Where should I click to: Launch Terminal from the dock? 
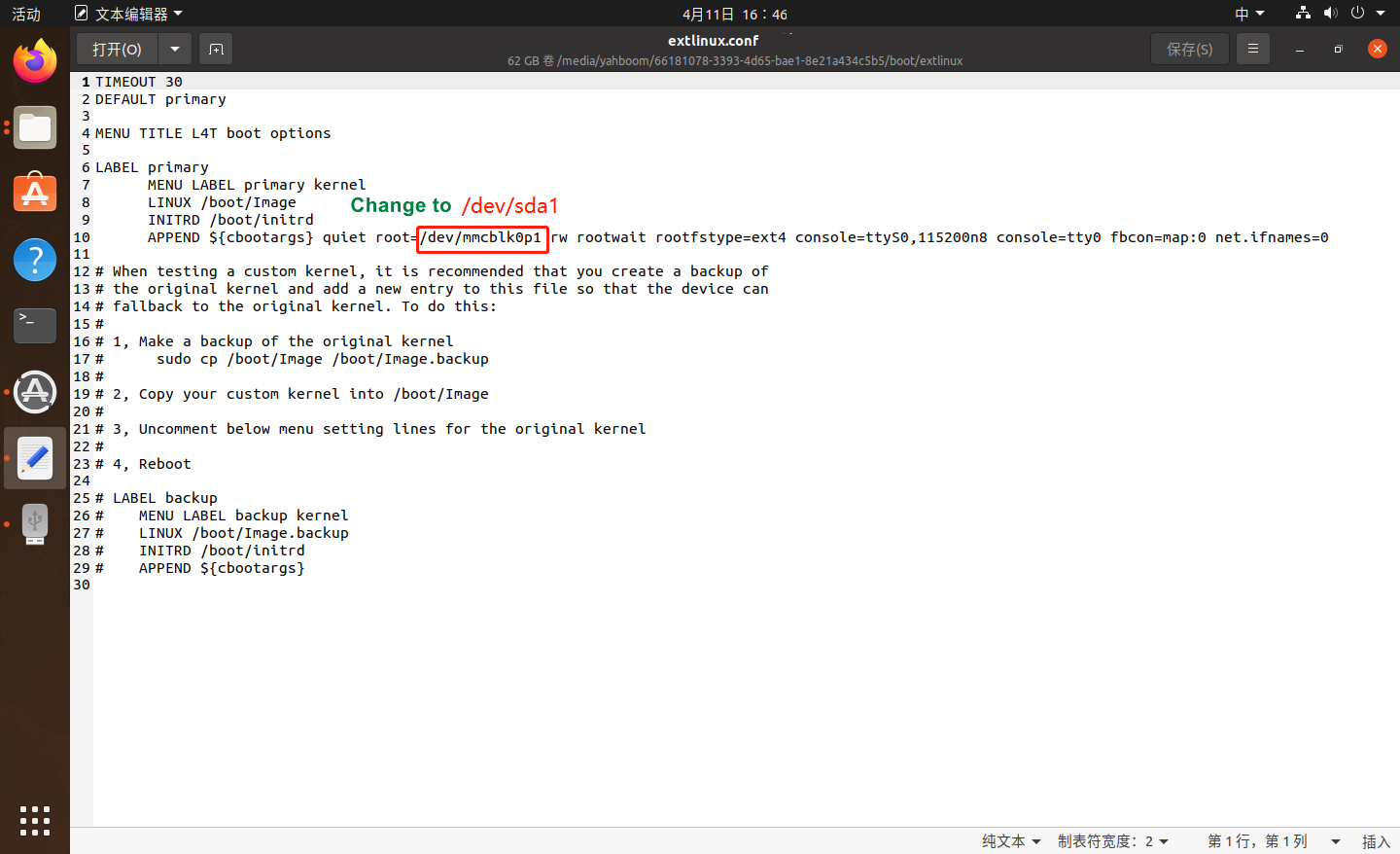pyautogui.click(x=35, y=326)
